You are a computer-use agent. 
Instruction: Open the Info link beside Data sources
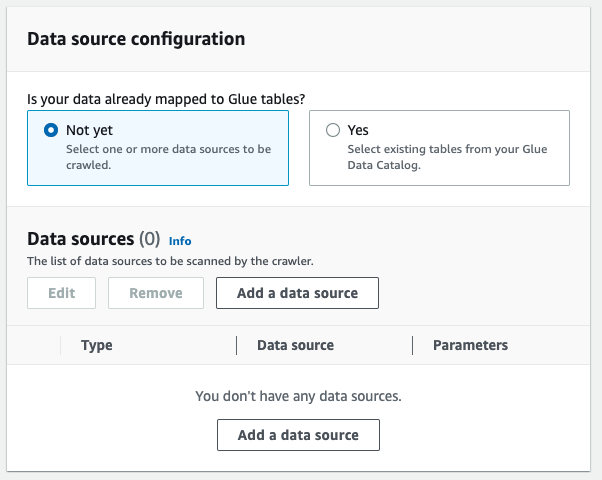tap(180, 241)
